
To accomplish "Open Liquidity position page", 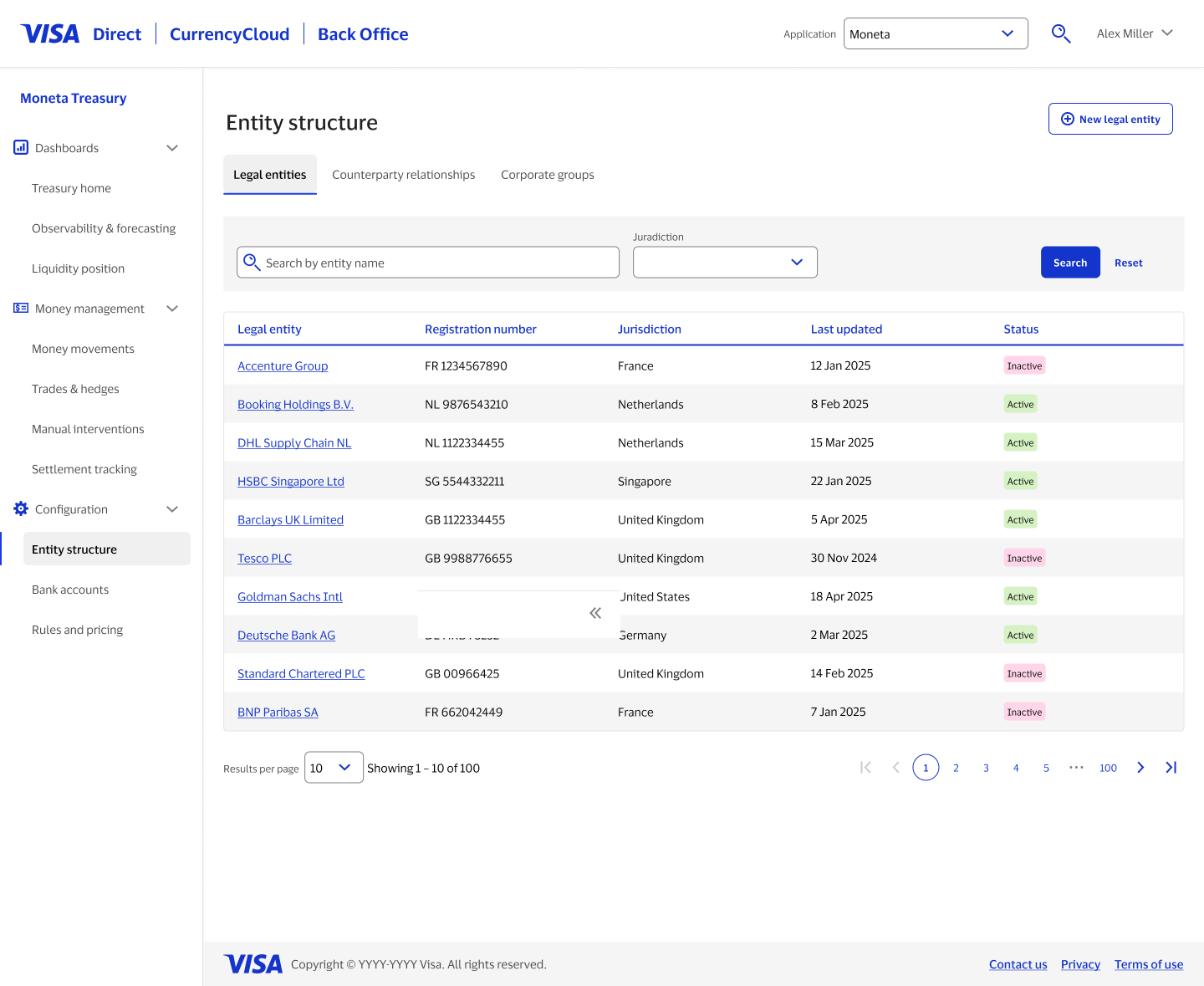I will click(x=78, y=268).
